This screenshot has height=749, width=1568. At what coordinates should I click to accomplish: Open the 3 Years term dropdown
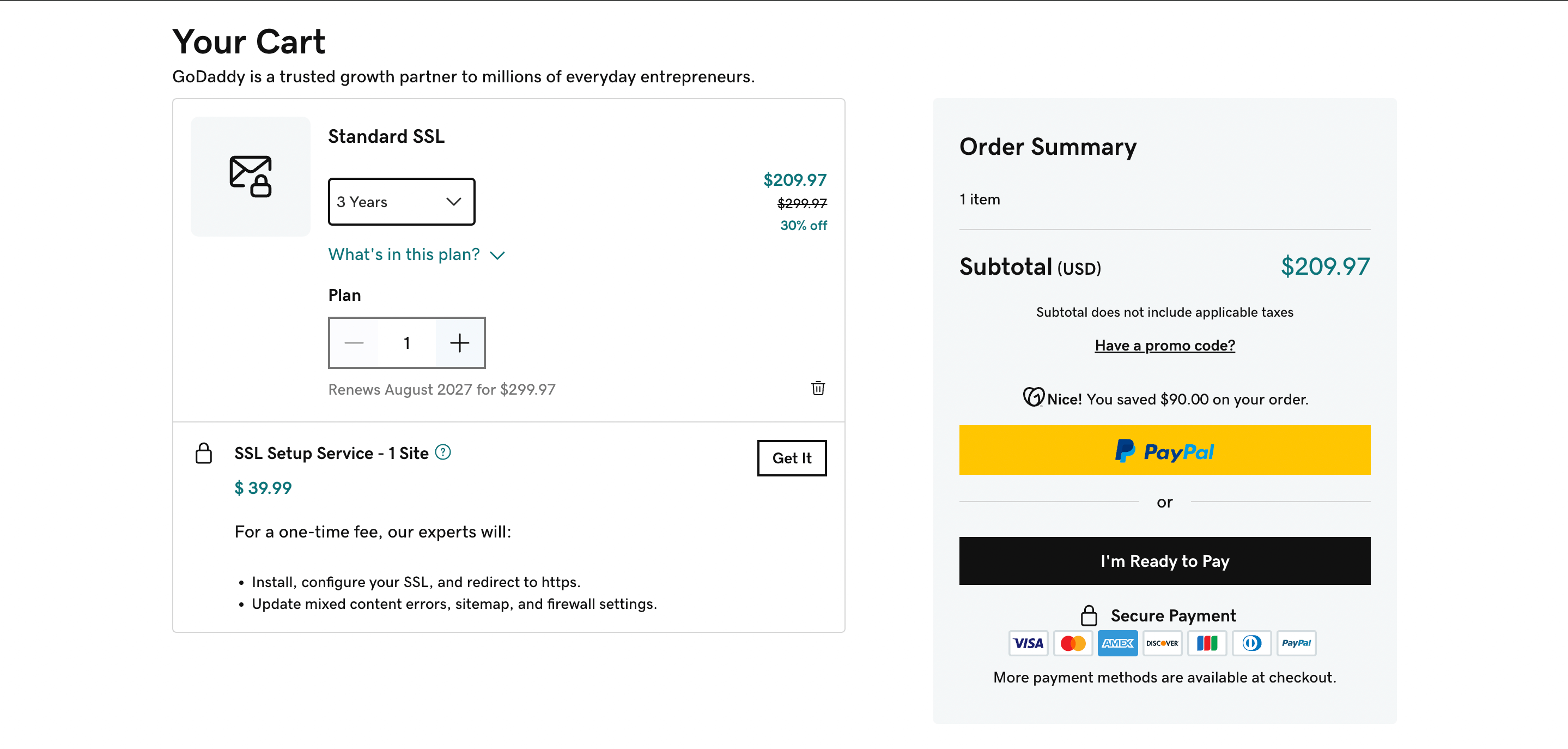[x=401, y=202]
